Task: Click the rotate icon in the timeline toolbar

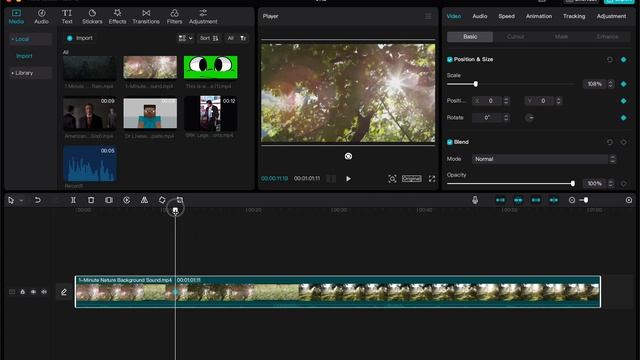Action: click(162, 200)
